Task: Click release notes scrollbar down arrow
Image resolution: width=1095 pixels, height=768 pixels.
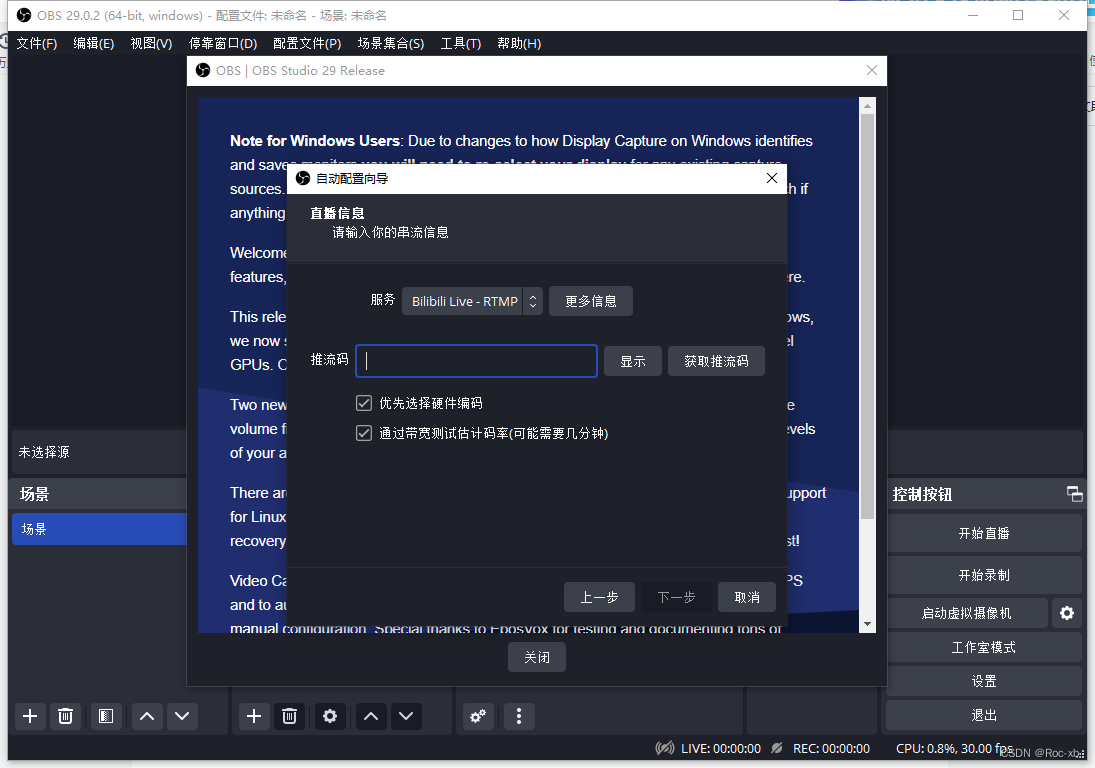Action: point(867,624)
